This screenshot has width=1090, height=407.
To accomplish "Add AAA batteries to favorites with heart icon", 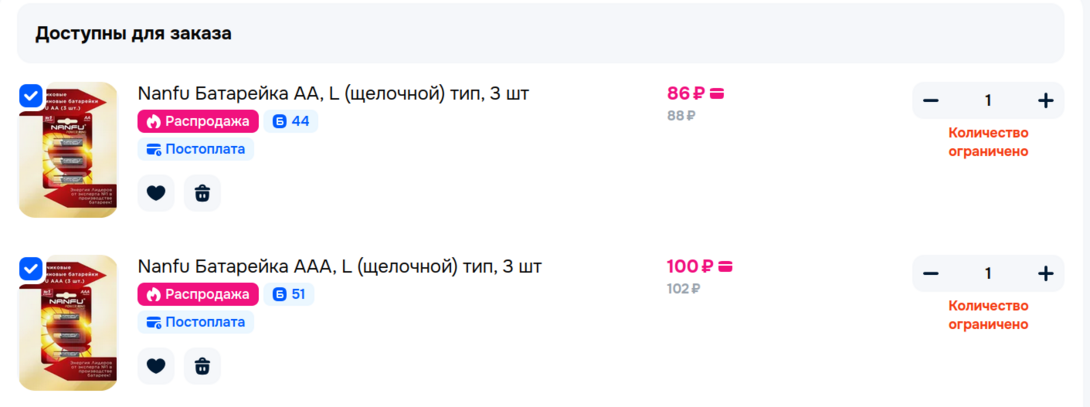I will 156,366.
